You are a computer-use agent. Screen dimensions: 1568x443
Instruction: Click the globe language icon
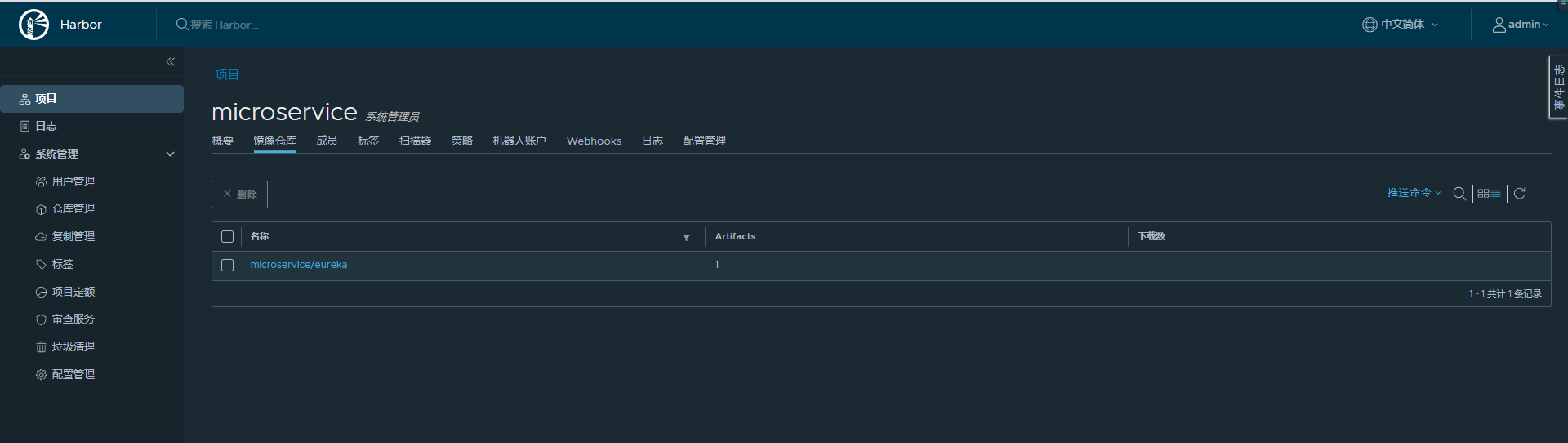(x=1370, y=25)
